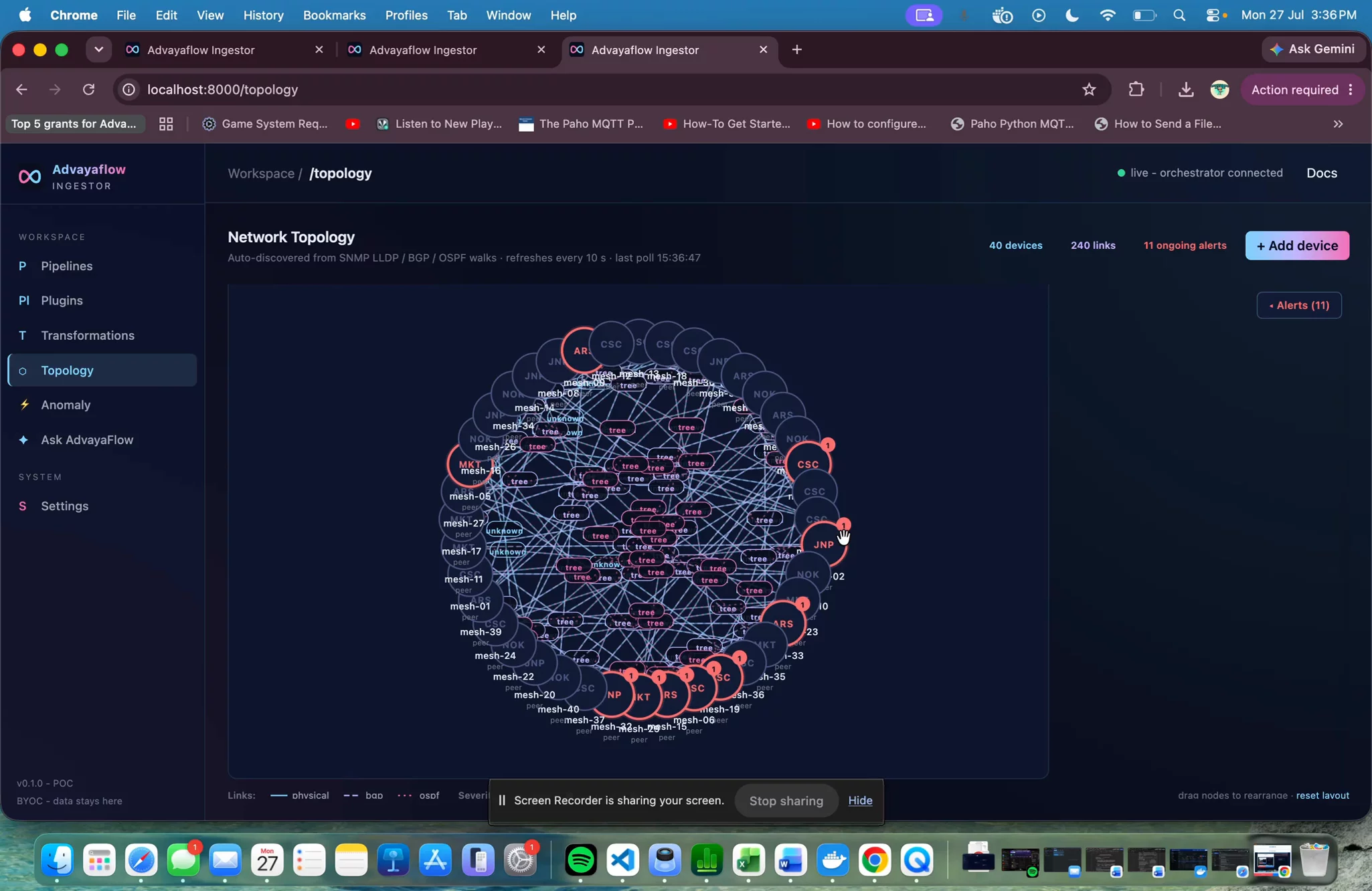Open the Paho Python MQT... bookmark
This screenshot has height=891, width=1372.
click(1013, 124)
